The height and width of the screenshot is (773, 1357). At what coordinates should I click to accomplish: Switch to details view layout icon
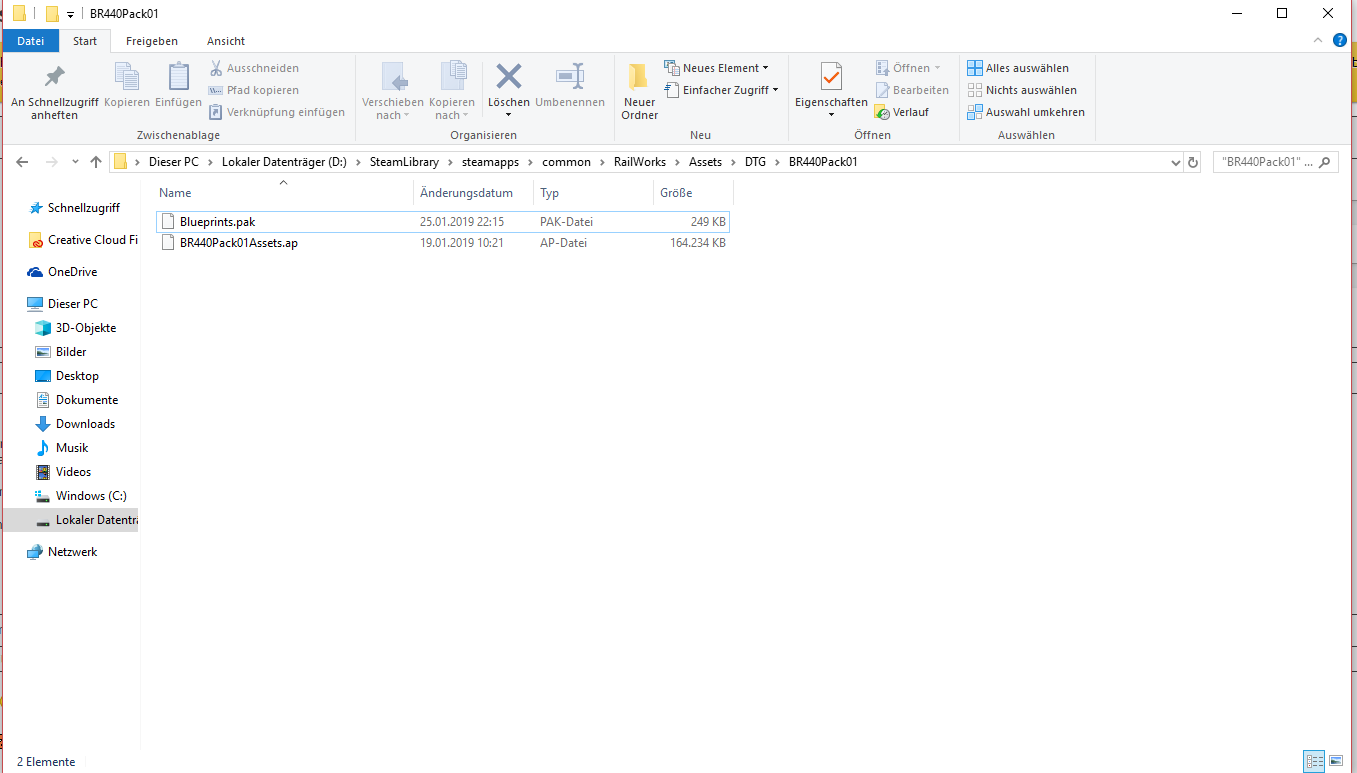(x=1314, y=761)
